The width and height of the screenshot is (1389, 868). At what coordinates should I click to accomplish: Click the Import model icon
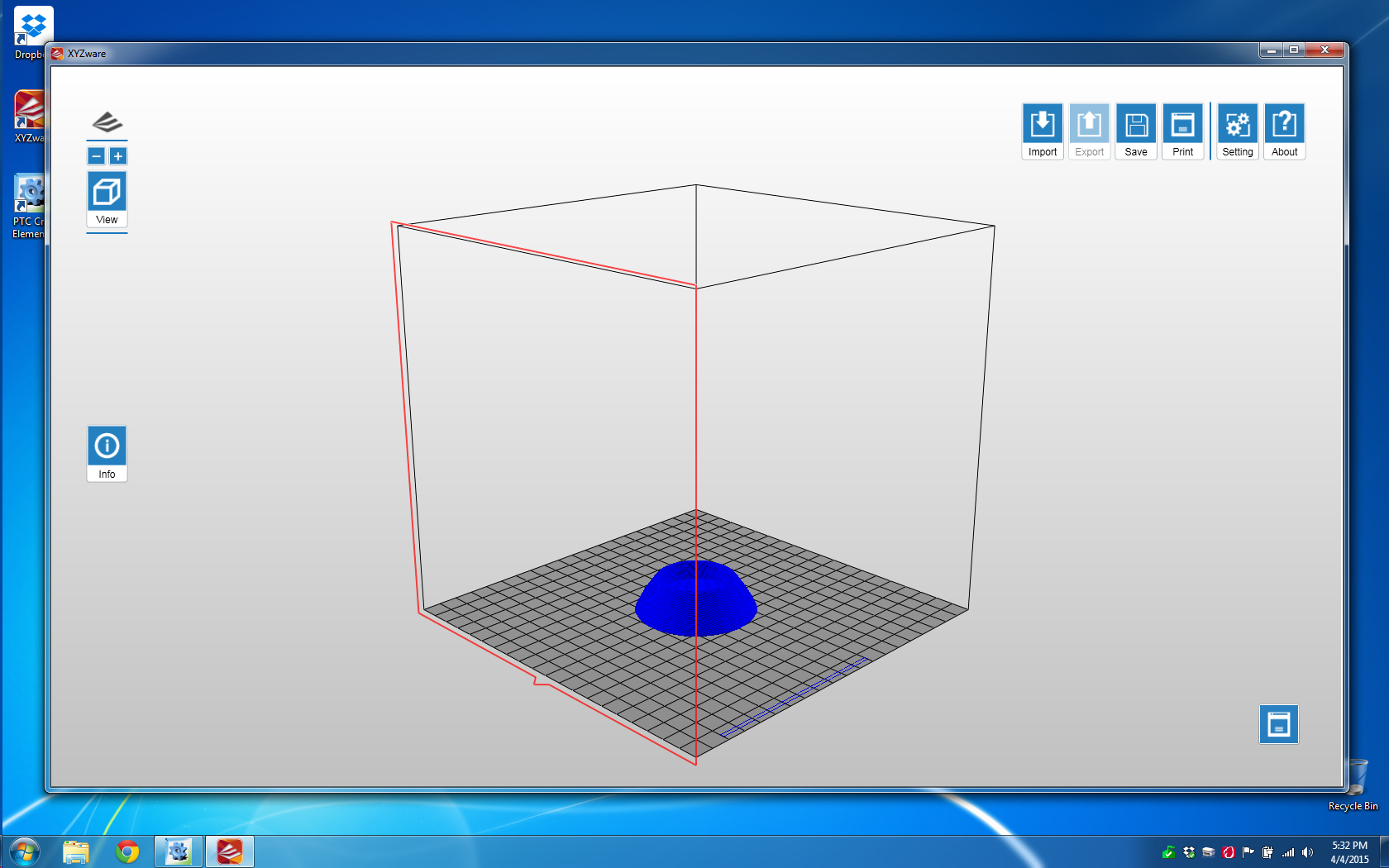click(x=1042, y=131)
